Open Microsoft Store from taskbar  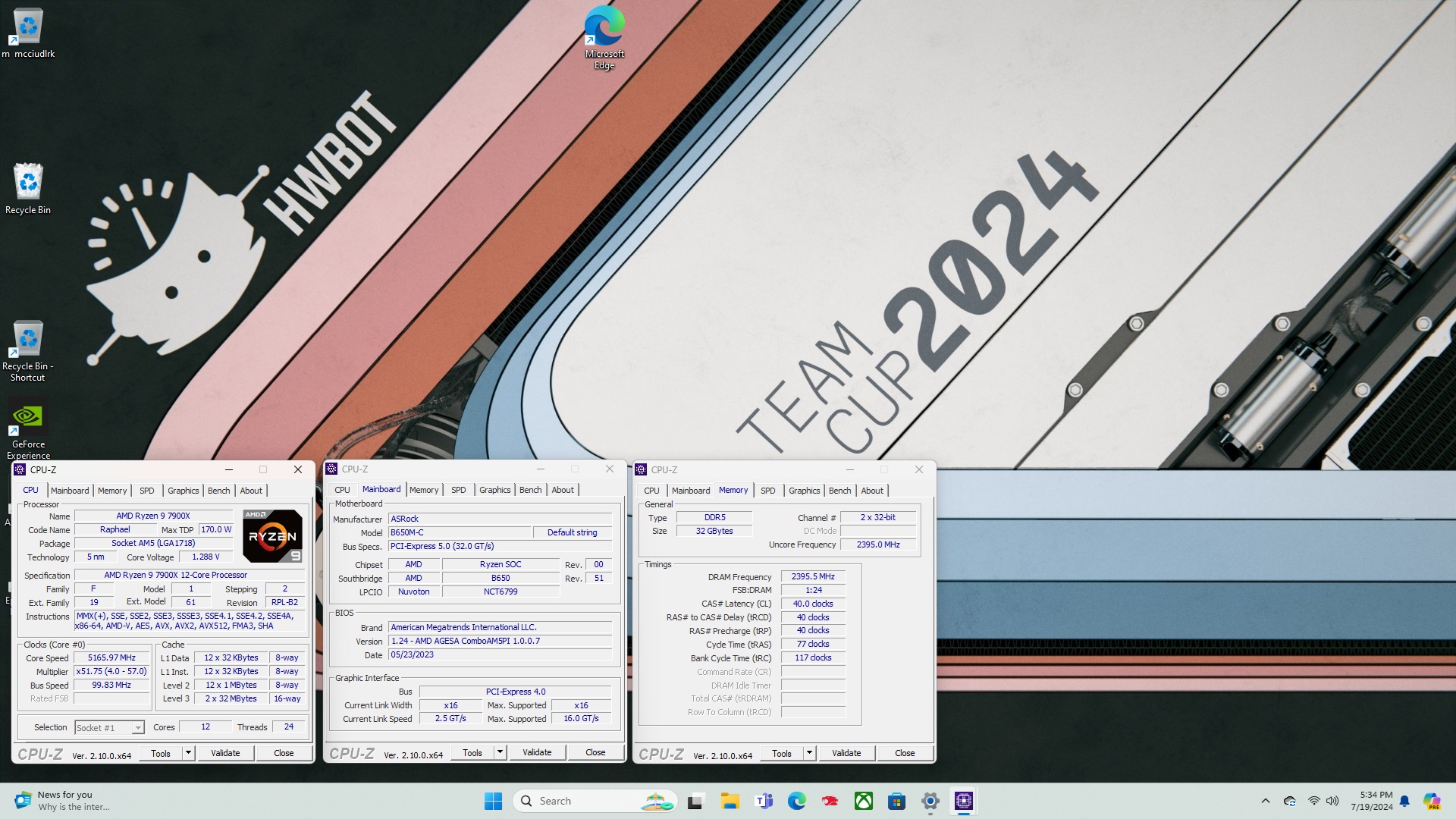(897, 801)
